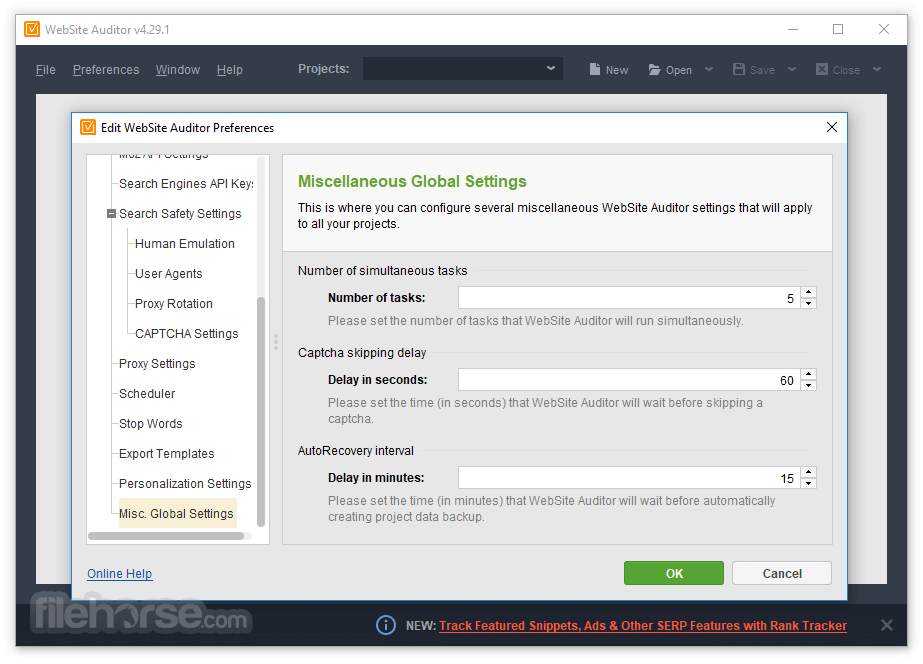This screenshot has height=664, width=923.
Task: Select User Agents in the tree
Action: 168,274
